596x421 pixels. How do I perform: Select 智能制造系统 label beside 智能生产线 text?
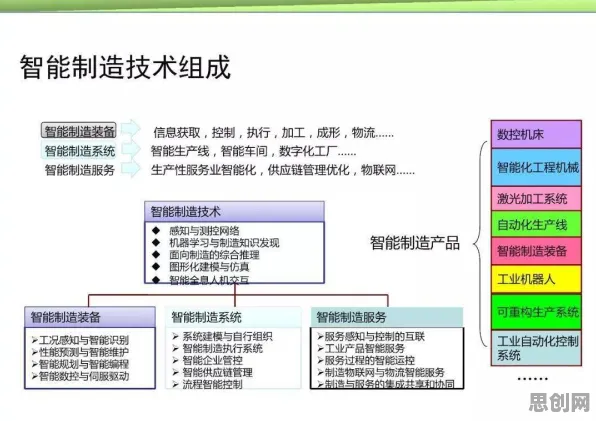79,151
